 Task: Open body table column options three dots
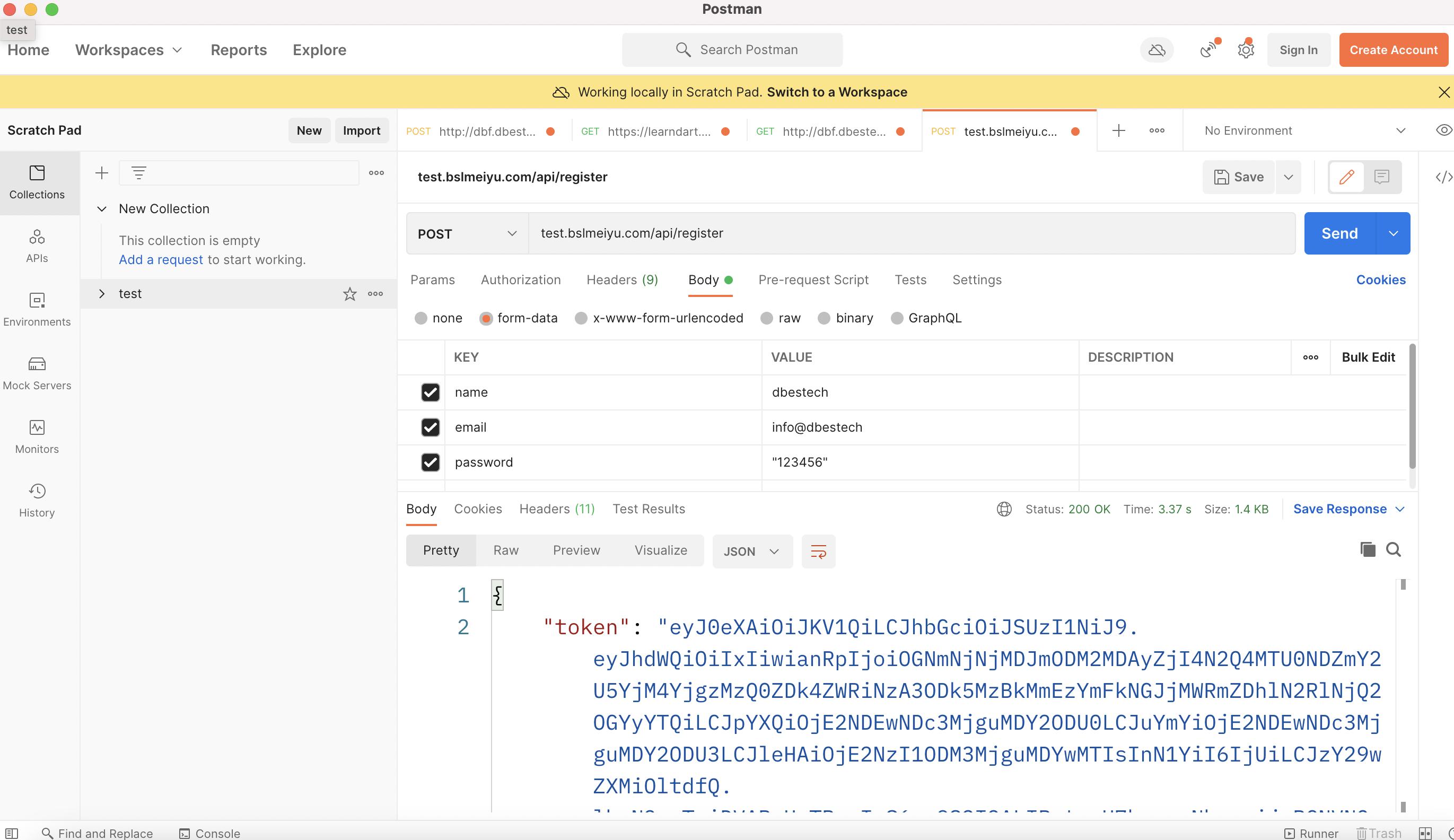1310,357
